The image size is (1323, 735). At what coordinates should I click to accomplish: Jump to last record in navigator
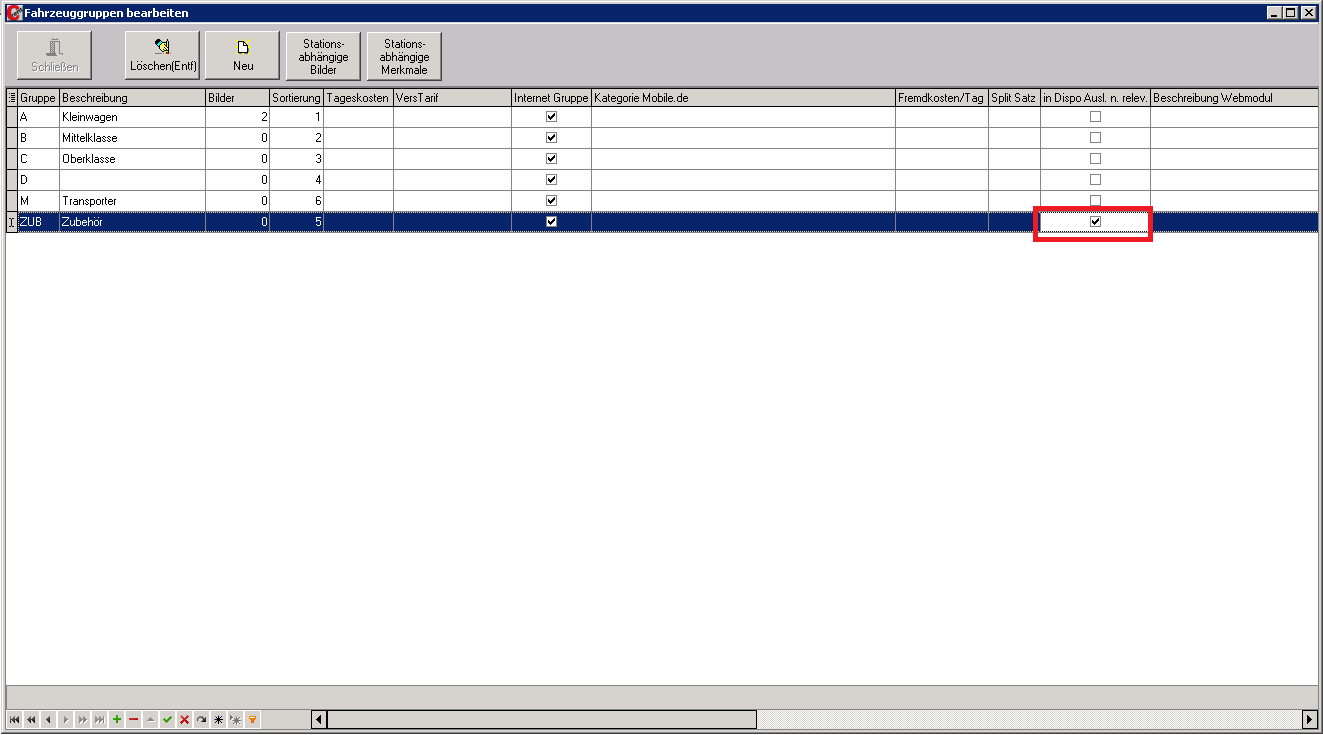[x=99, y=719]
